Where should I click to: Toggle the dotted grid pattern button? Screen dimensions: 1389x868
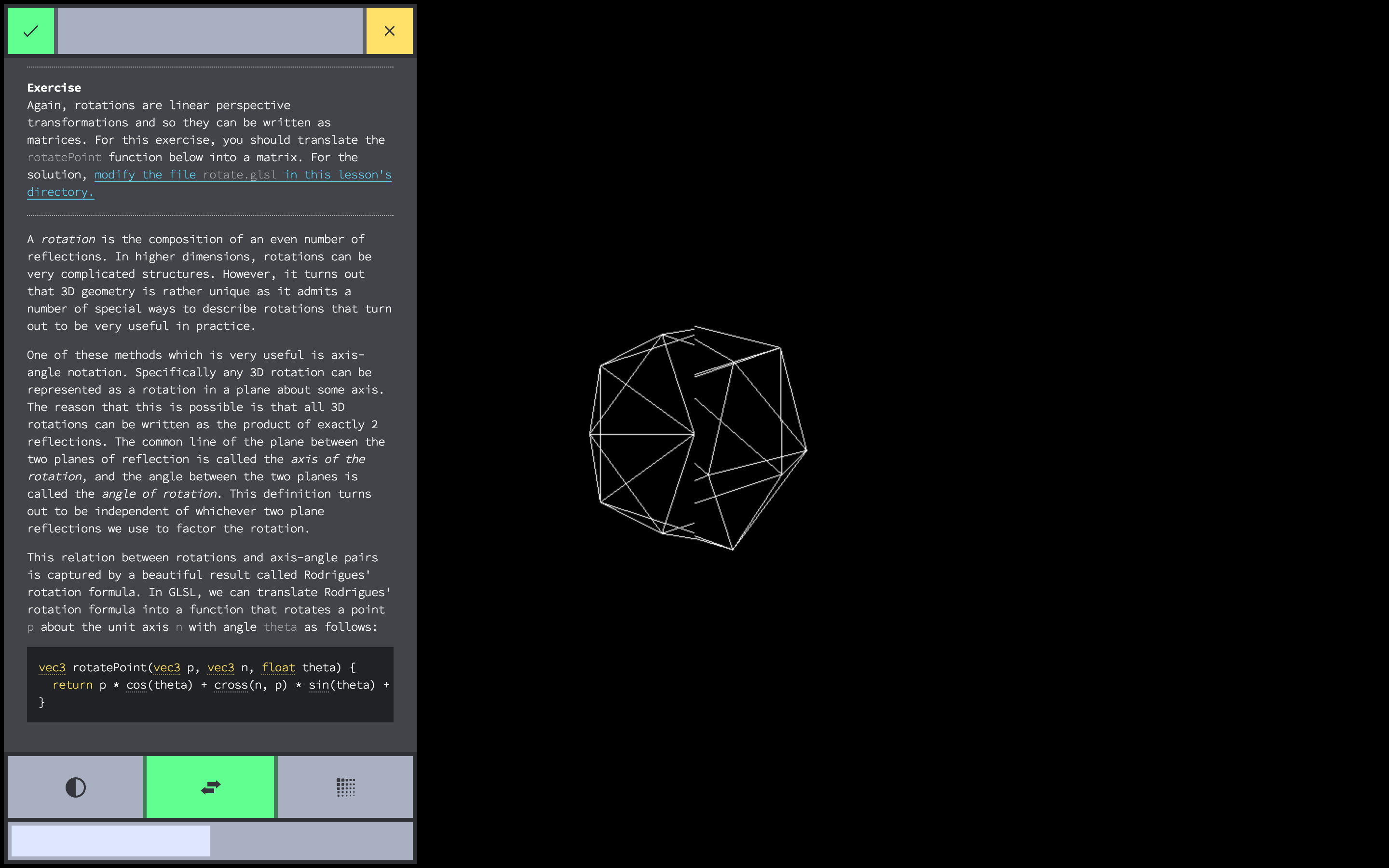tap(345, 787)
